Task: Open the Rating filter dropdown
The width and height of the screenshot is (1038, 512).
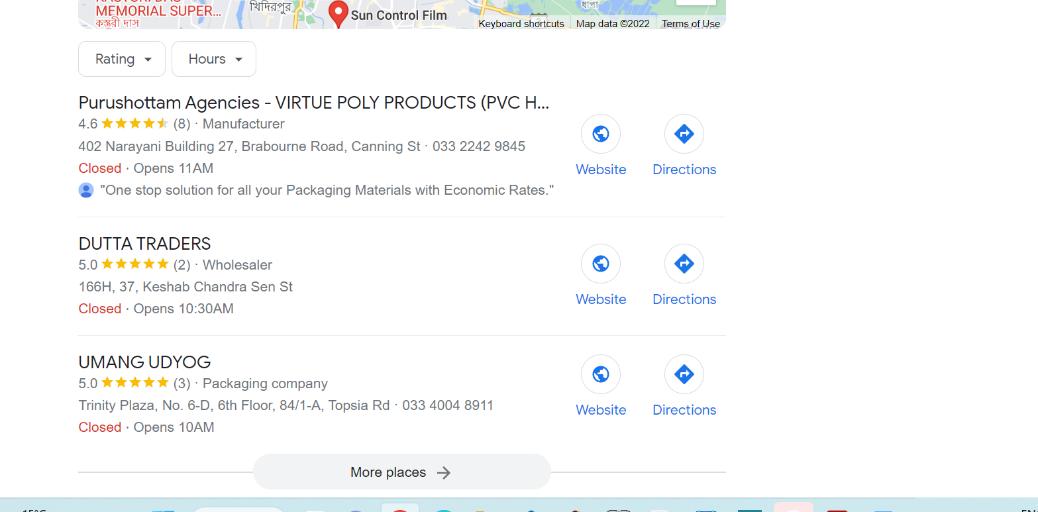Action: click(x=122, y=59)
